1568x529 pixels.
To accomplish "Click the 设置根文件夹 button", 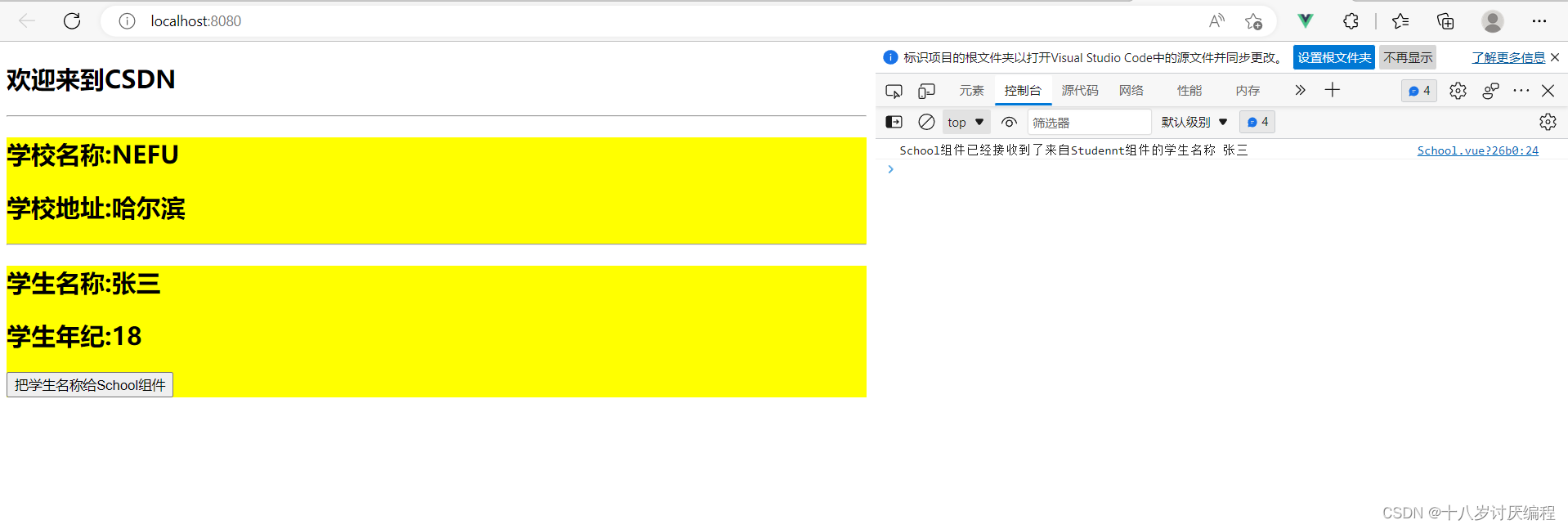I will [1334, 57].
